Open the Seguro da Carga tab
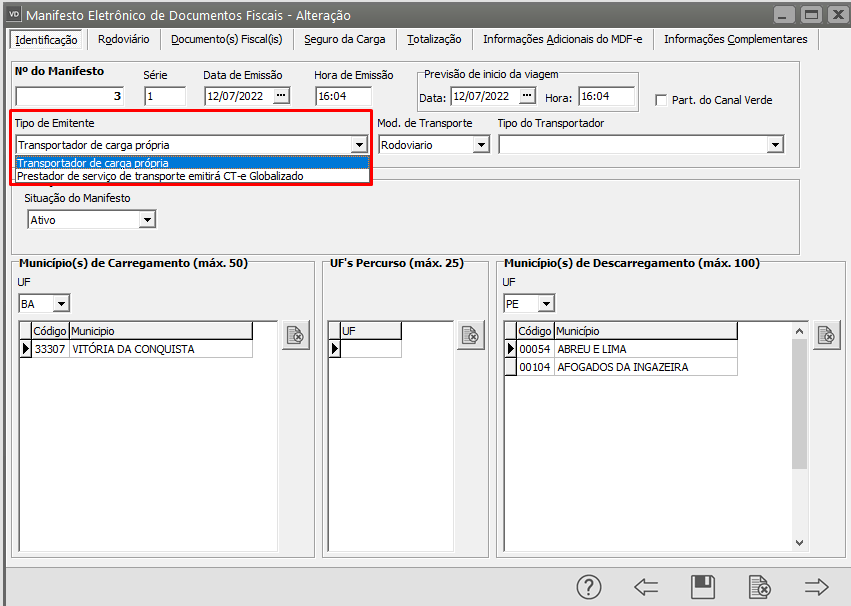The image size is (851, 606). click(344, 39)
